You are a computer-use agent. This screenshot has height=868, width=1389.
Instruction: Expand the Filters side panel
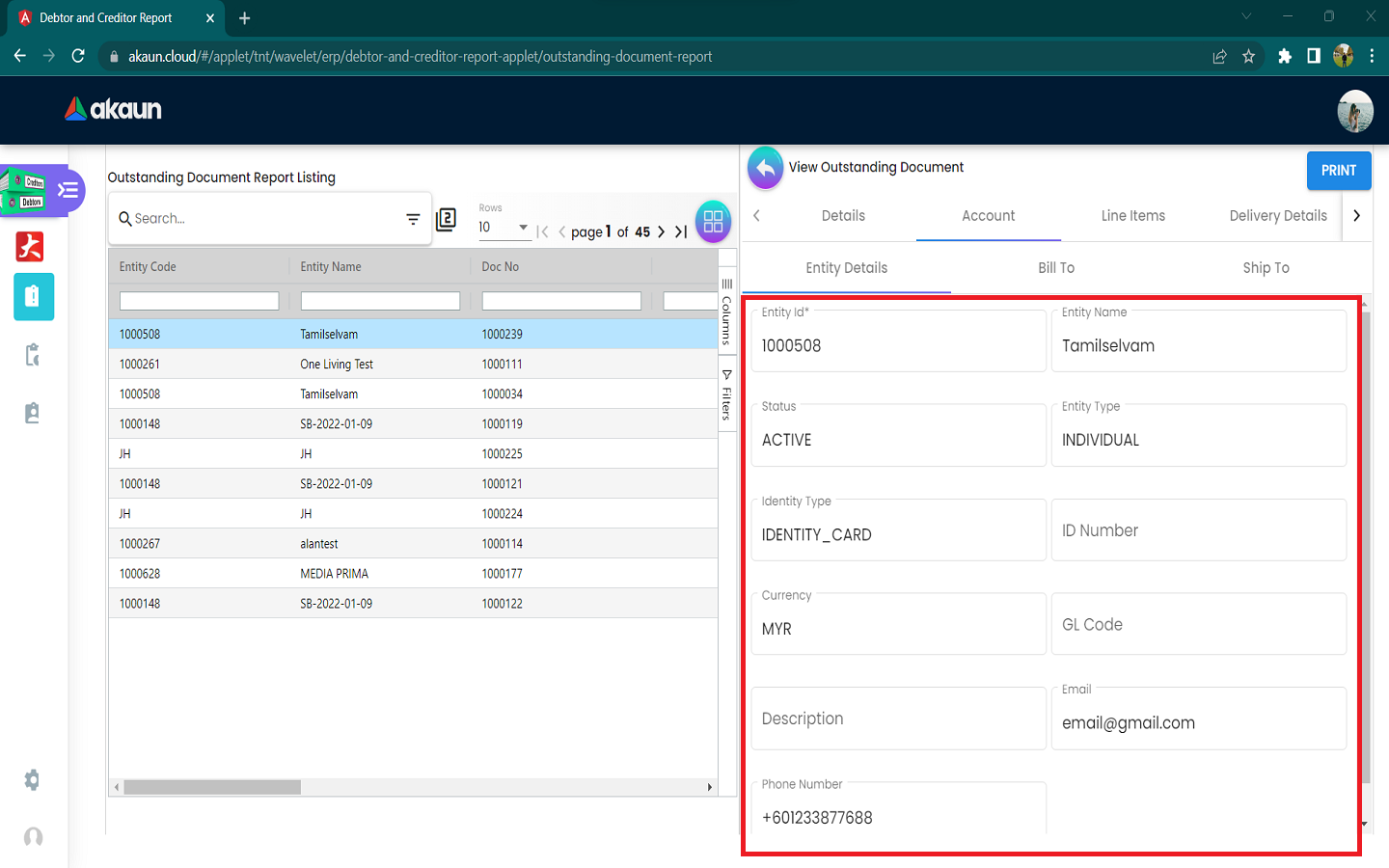(727, 395)
